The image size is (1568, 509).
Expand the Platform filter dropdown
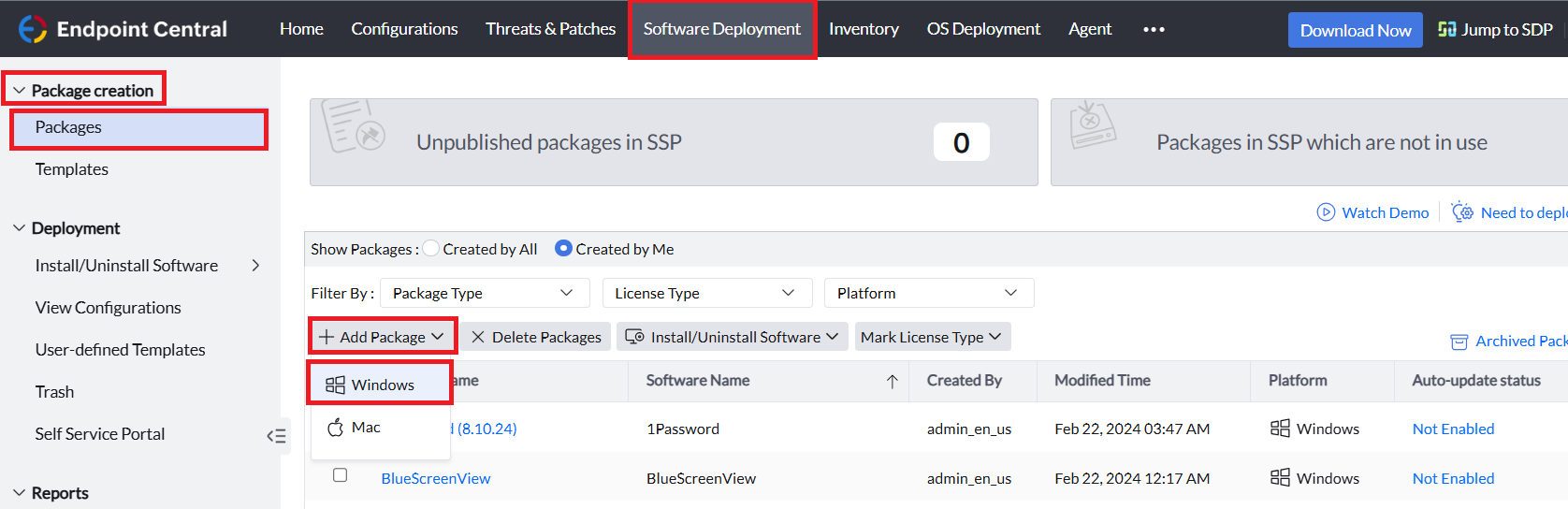[x=928, y=293]
